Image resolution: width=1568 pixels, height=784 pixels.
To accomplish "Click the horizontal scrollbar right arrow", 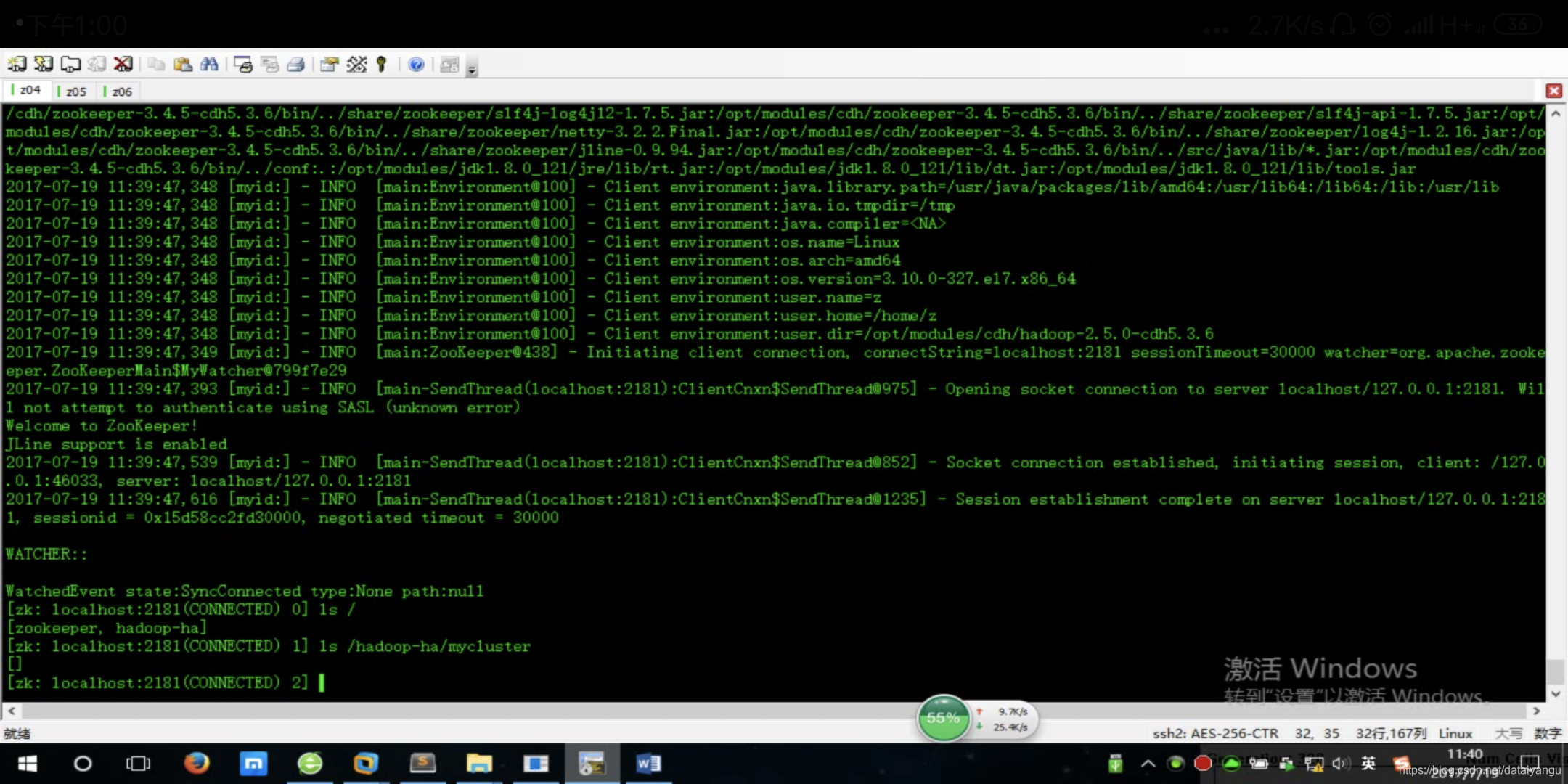I will [x=1536, y=711].
